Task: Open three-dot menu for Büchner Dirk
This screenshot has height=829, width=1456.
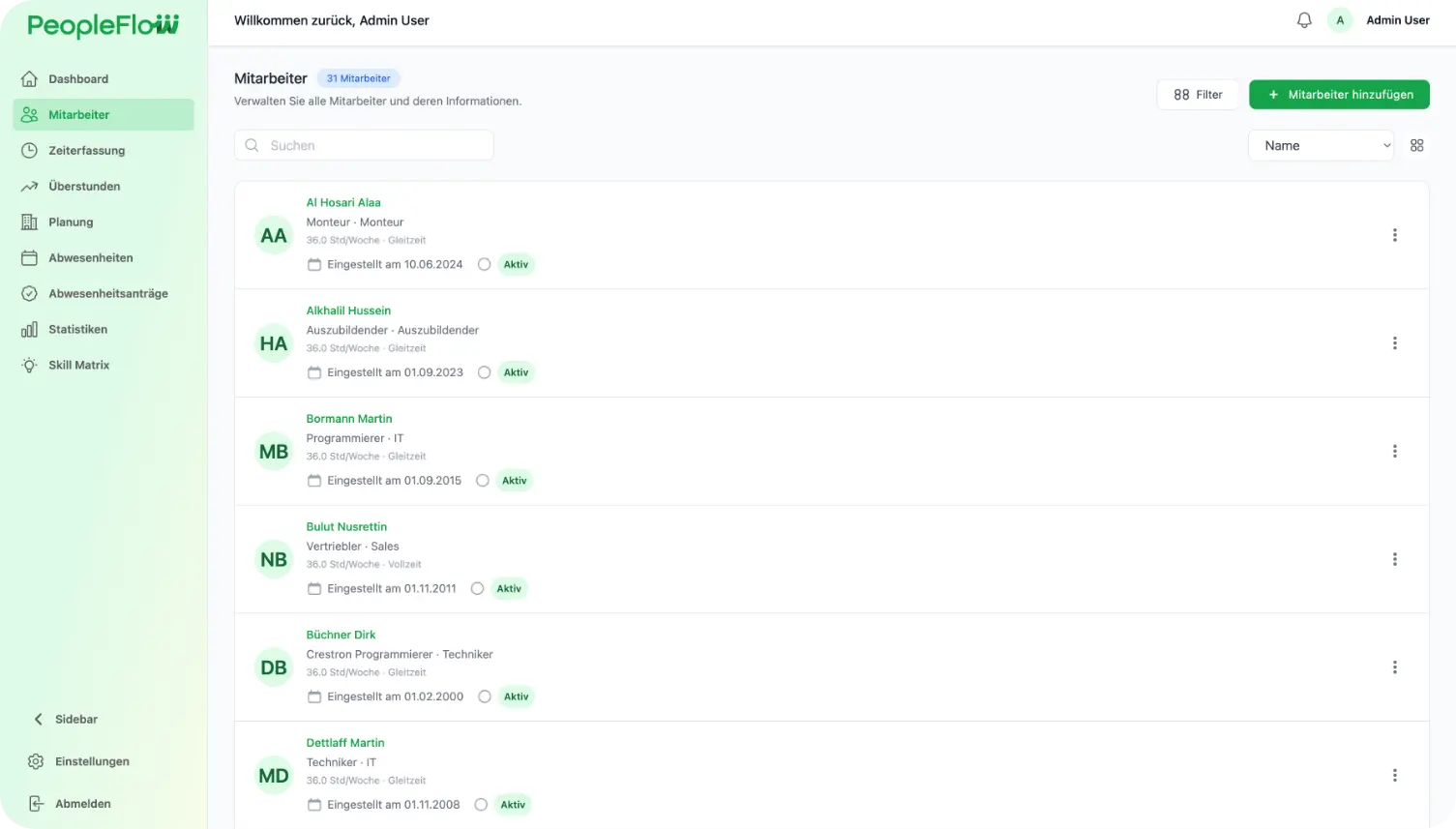Action: click(x=1394, y=667)
